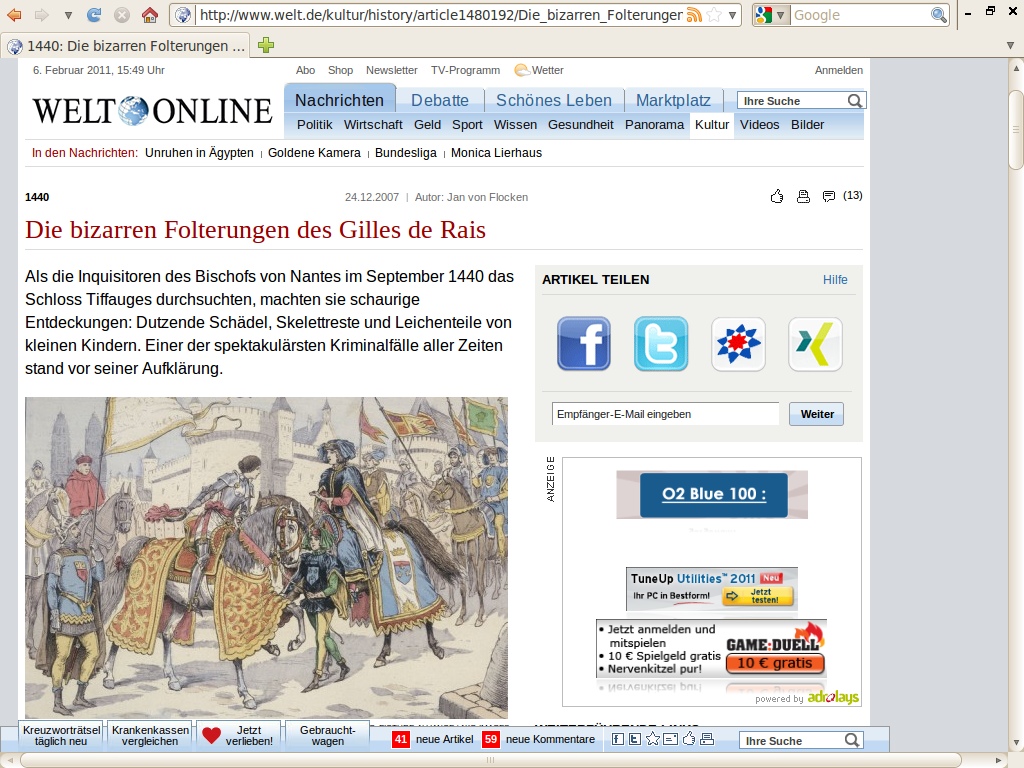Click the browser forward arrow
This screenshot has height=768, width=1024.
pyautogui.click(x=41, y=14)
